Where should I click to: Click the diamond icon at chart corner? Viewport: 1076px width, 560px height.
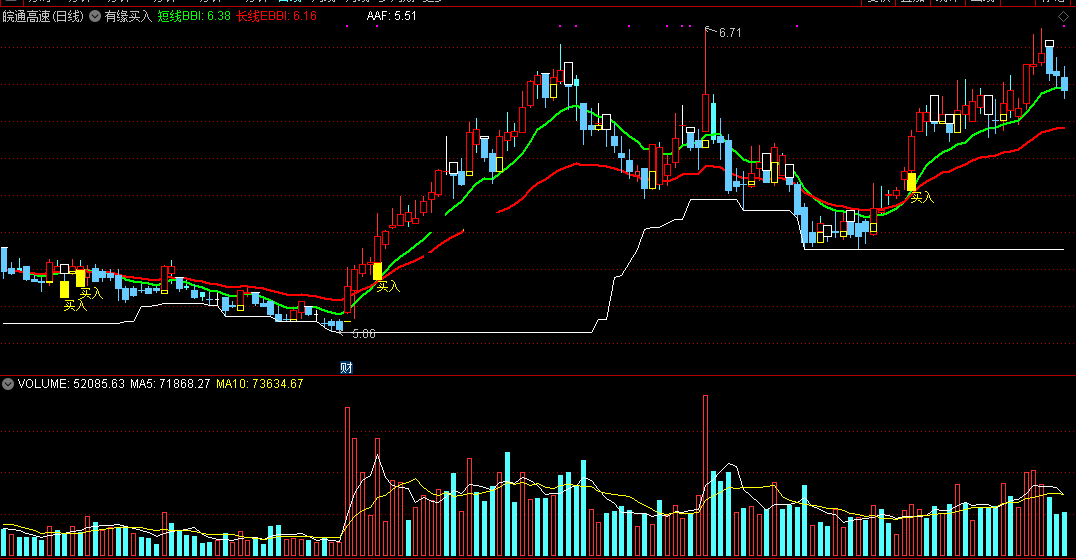click(x=1064, y=16)
